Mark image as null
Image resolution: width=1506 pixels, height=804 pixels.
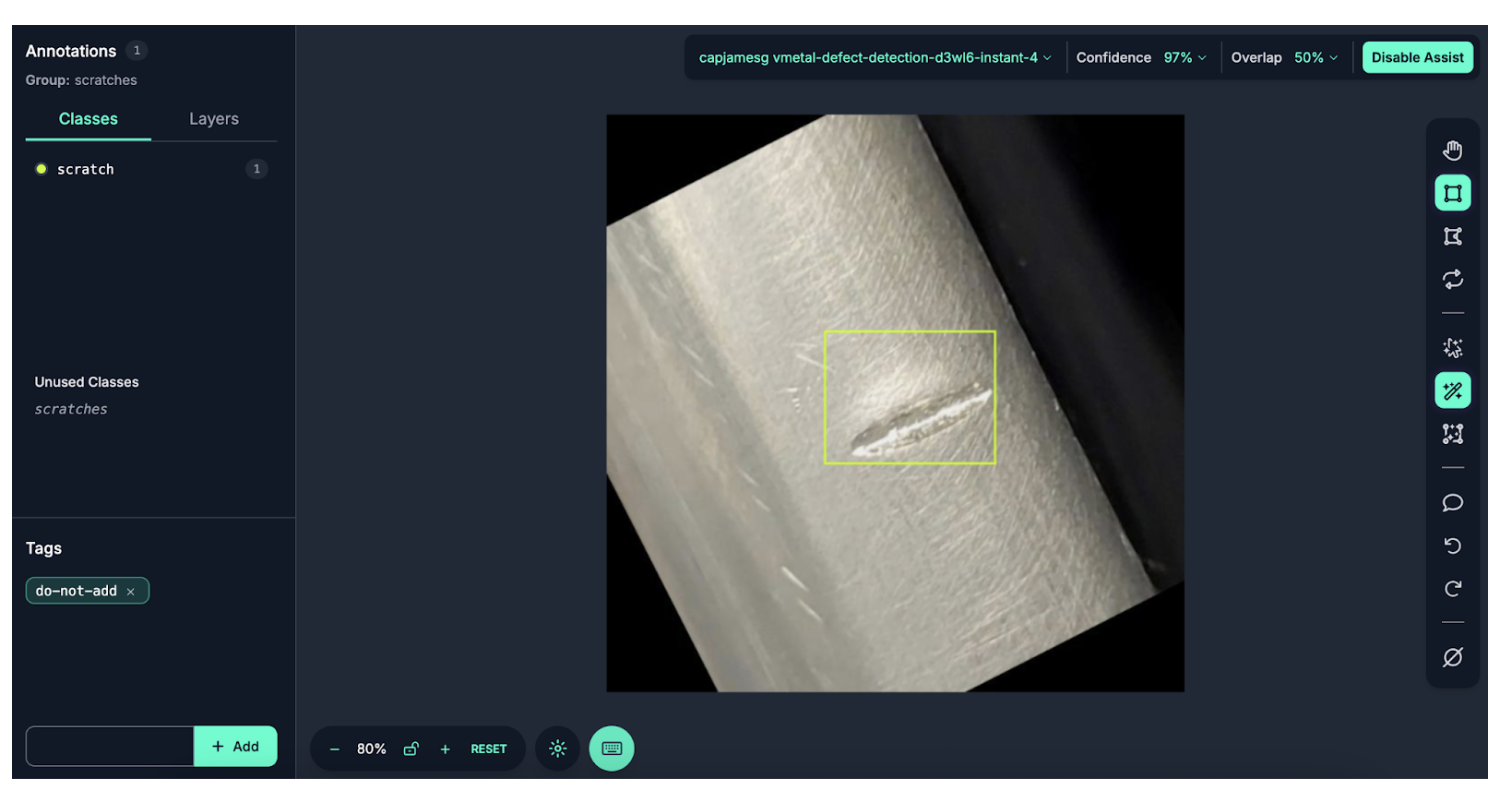[x=1452, y=657]
